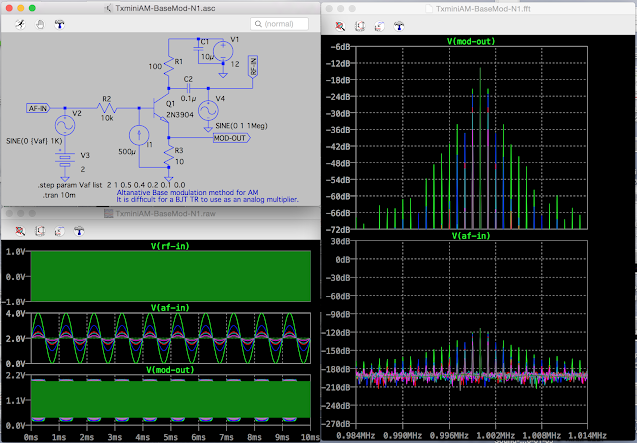Viewport: 637px width, 443px height.
Task: Click the TxminiAM-BaseMod-N1.asc window title
Action: [x=165, y=8]
